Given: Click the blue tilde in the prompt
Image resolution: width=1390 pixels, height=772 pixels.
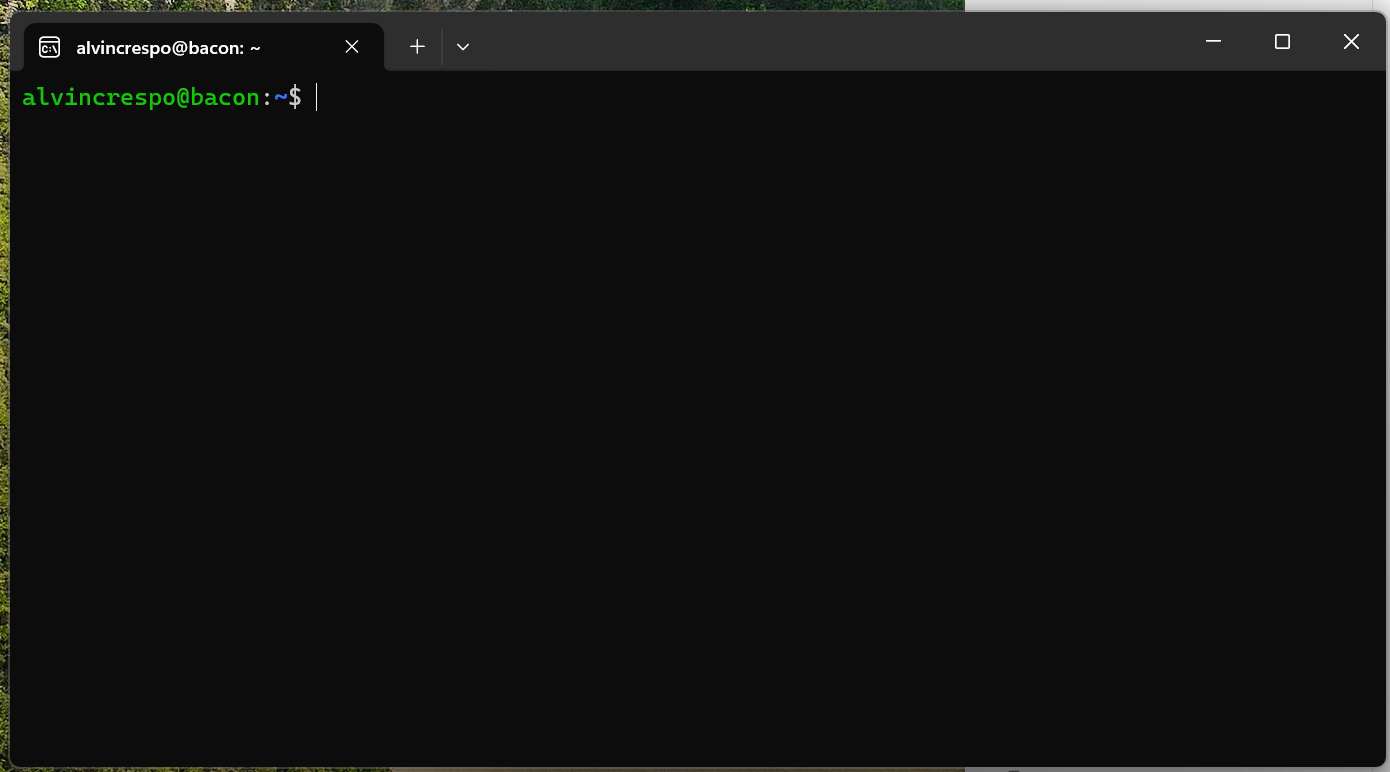Looking at the screenshot, I should [x=280, y=97].
